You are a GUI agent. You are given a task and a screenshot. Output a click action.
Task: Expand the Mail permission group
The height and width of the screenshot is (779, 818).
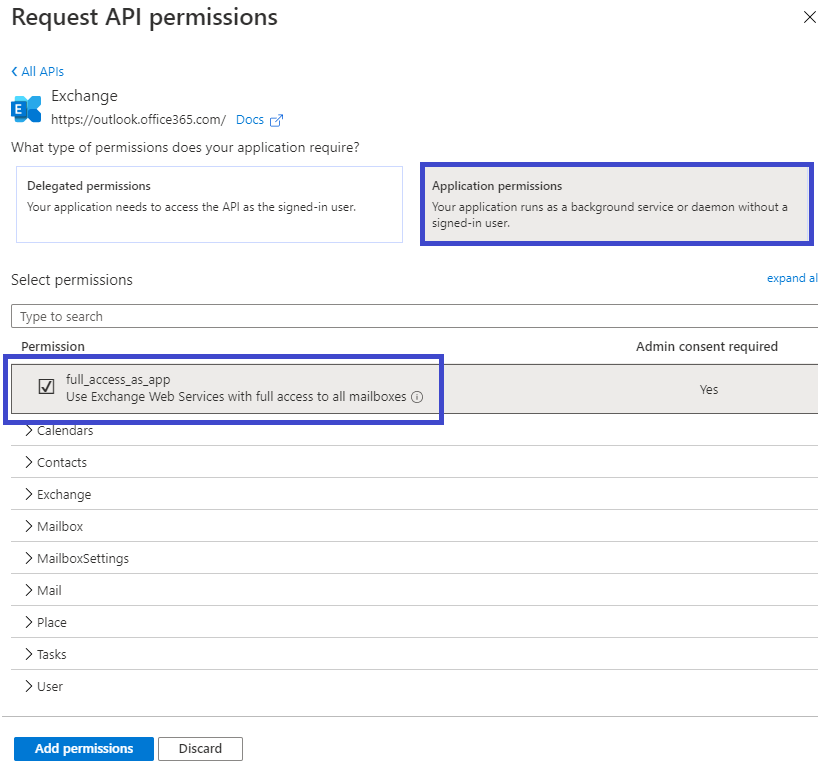(29, 590)
